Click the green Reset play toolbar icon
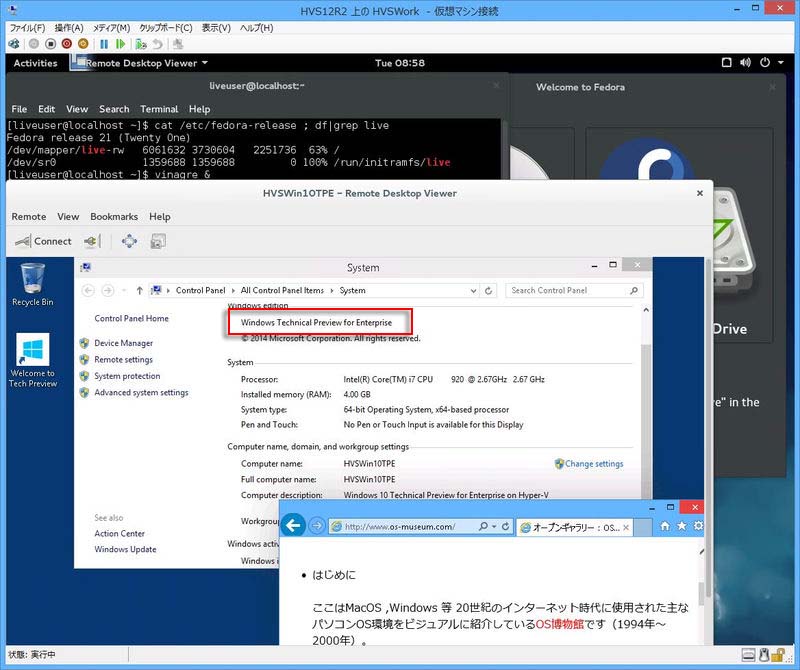This screenshot has height=670, width=800. click(120, 44)
